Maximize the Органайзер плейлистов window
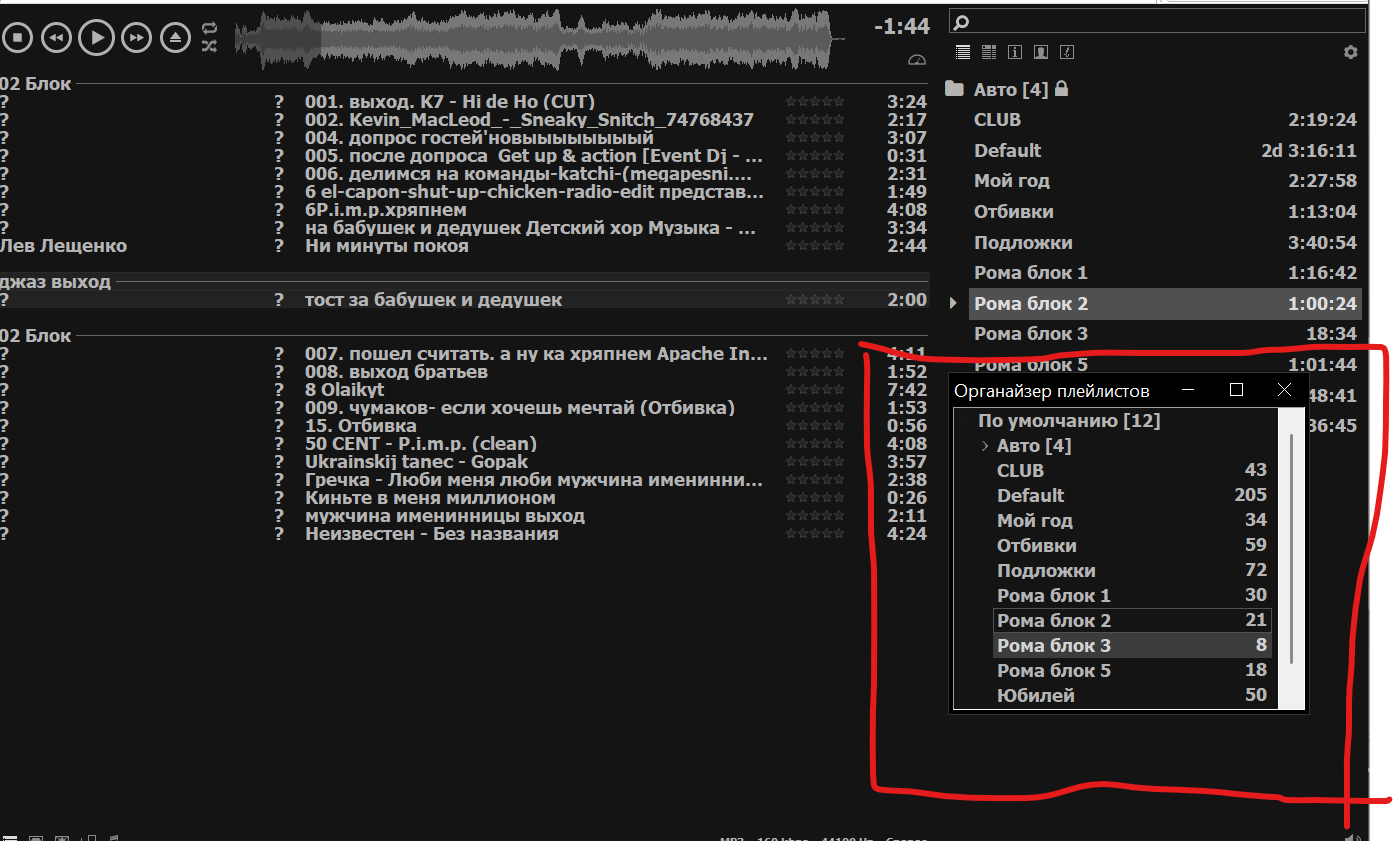 [x=1236, y=390]
